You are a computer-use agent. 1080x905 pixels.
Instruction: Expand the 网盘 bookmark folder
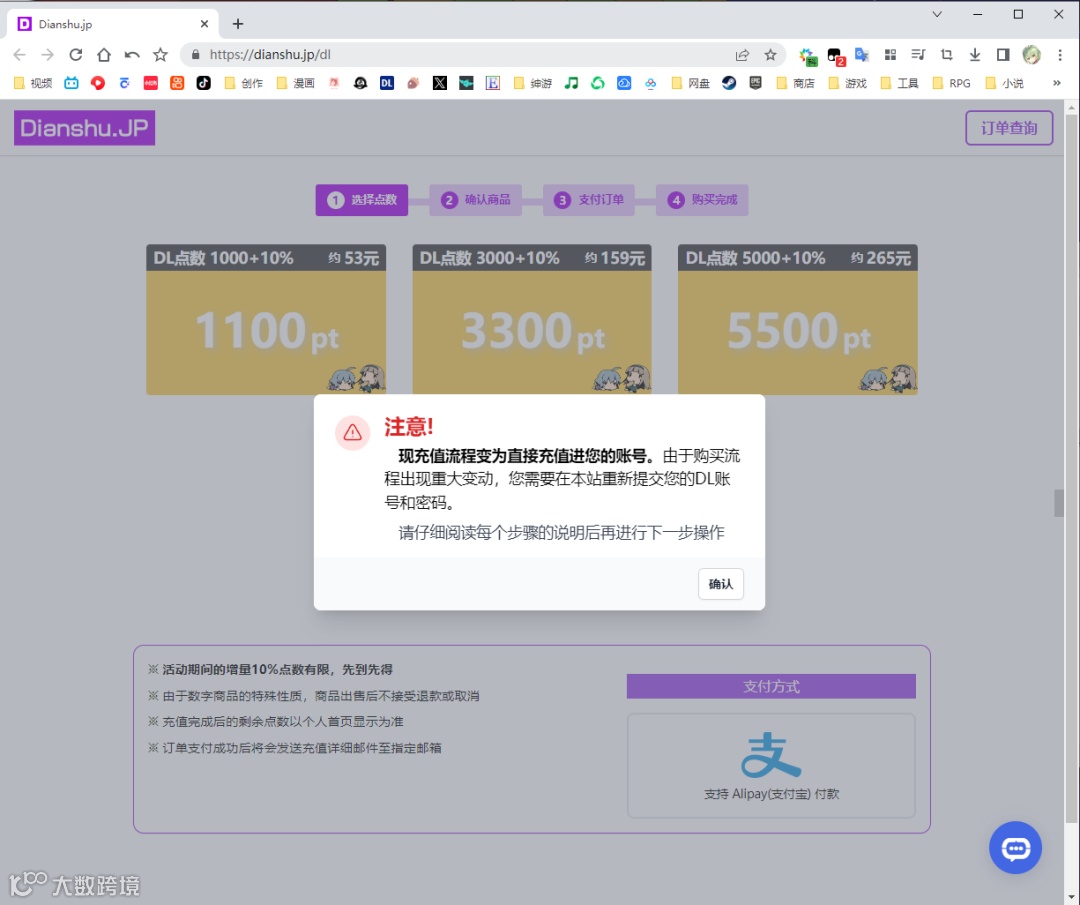pos(691,83)
